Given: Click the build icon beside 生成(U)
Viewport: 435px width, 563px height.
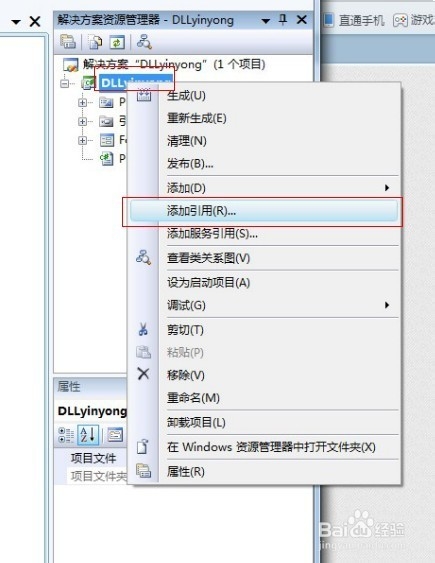Looking at the screenshot, I should pos(144,95).
